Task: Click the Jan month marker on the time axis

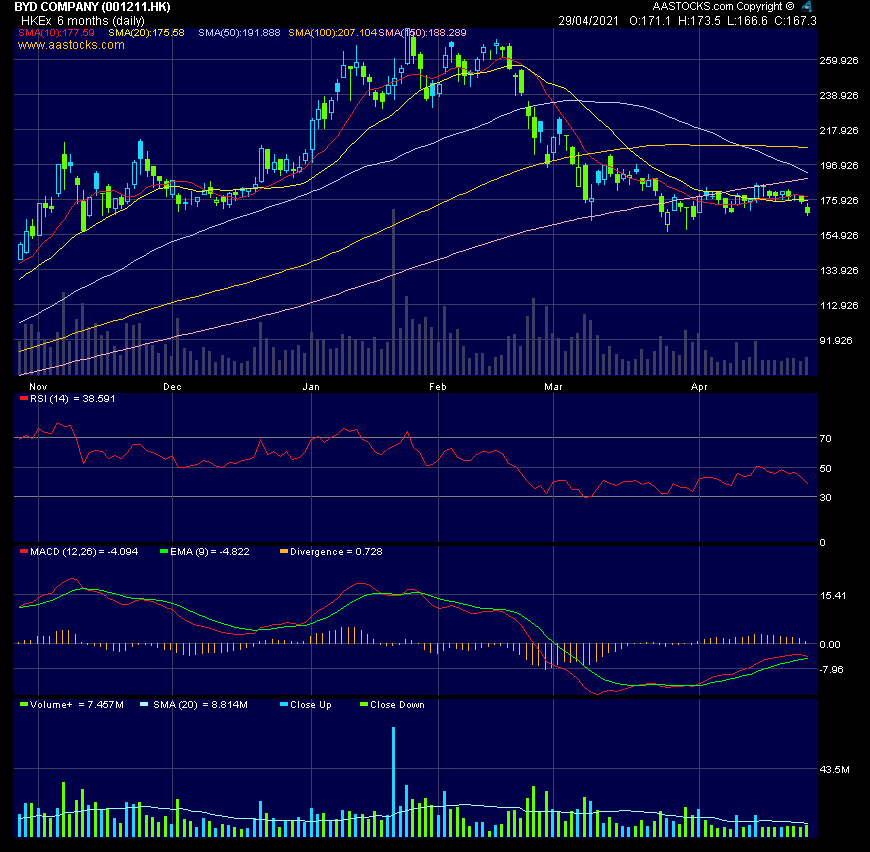Action: point(311,387)
